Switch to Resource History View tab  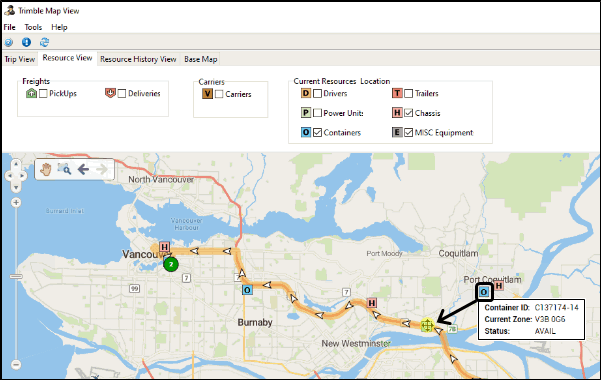click(x=138, y=59)
